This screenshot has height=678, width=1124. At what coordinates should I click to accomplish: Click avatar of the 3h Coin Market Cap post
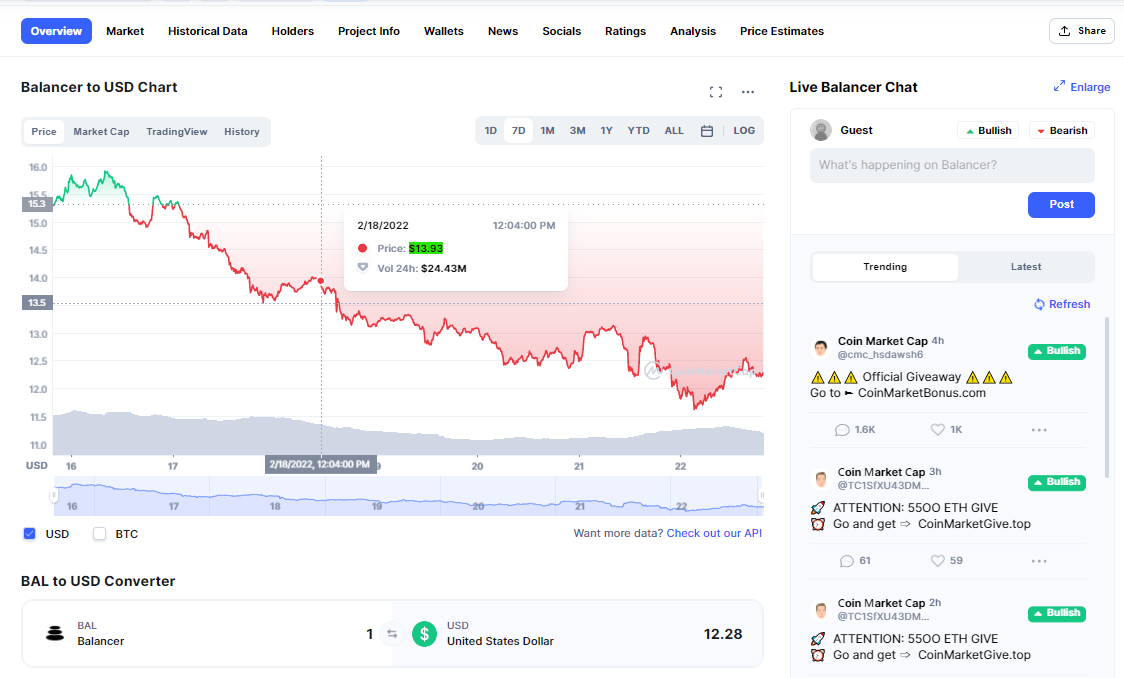click(x=821, y=479)
